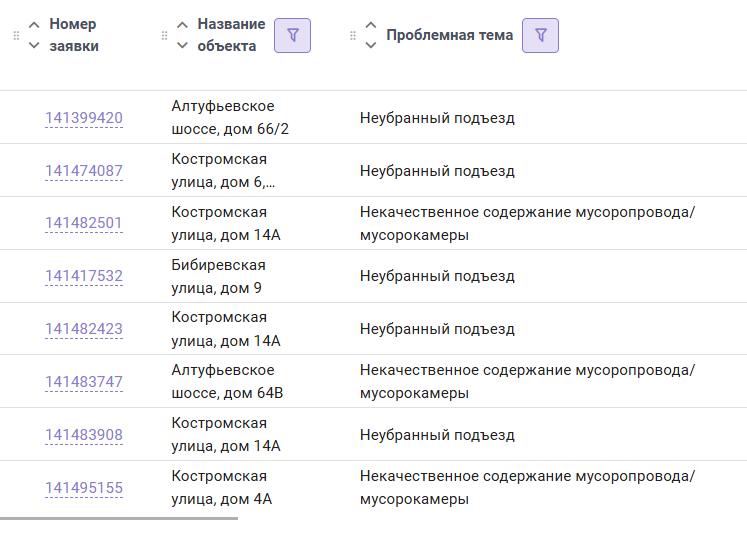Open request 141483908 link
This screenshot has width=747, height=534.
(x=84, y=434)
